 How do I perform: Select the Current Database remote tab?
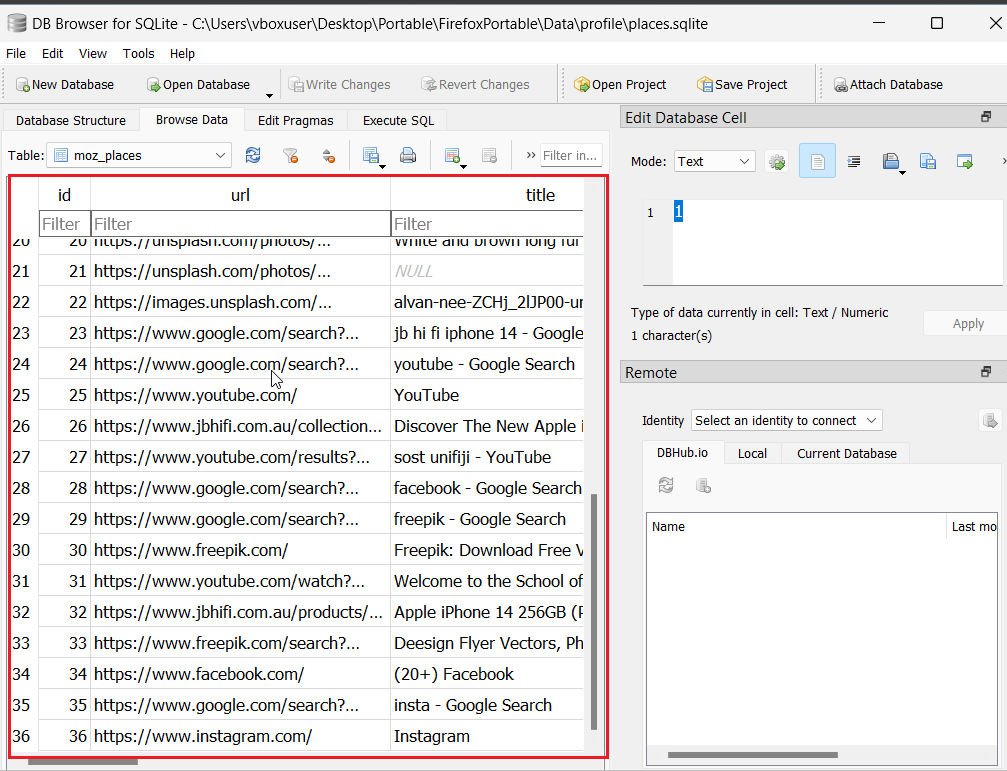pos(846,453)
